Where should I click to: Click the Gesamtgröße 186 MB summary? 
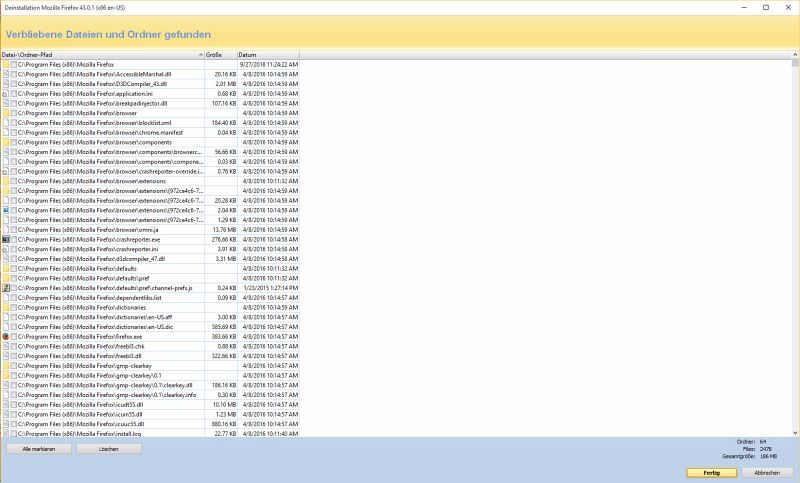749,456
